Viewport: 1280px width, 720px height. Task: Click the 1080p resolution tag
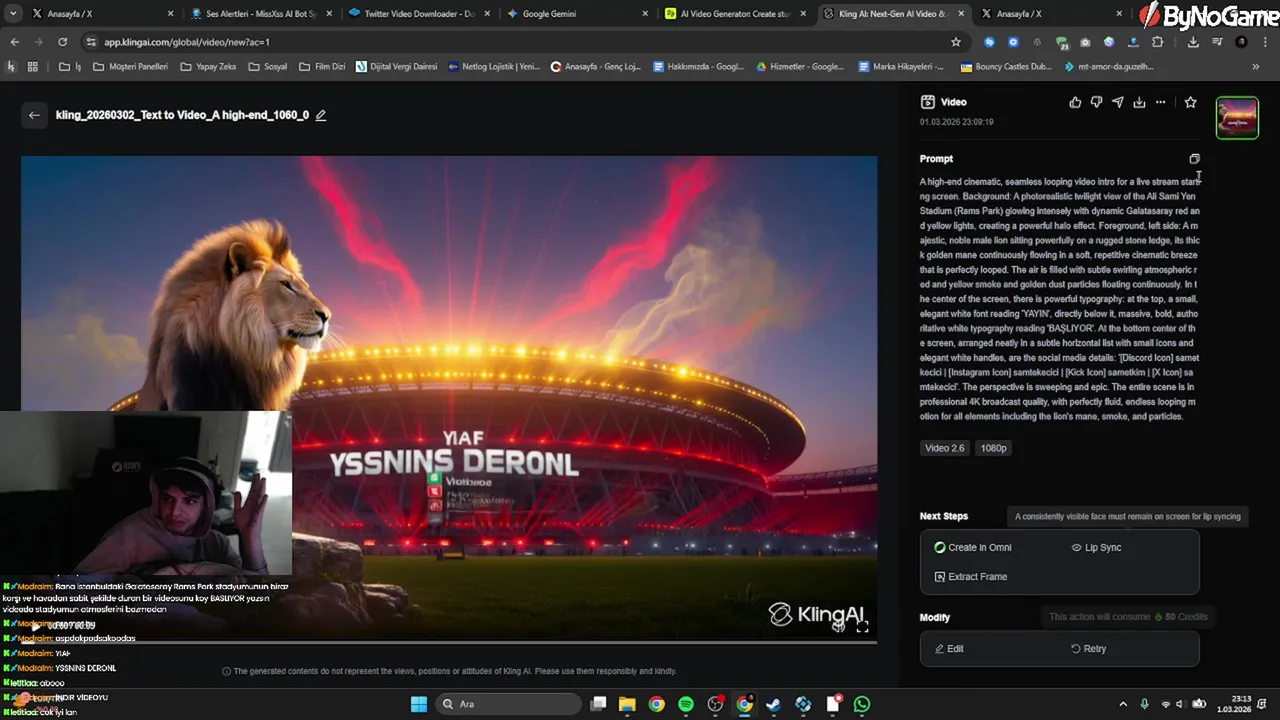pyautogui.click(x=993, y=448)
